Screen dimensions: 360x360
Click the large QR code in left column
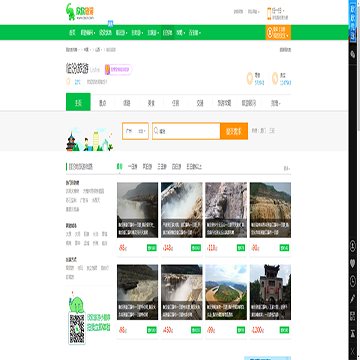pos(77,328)
